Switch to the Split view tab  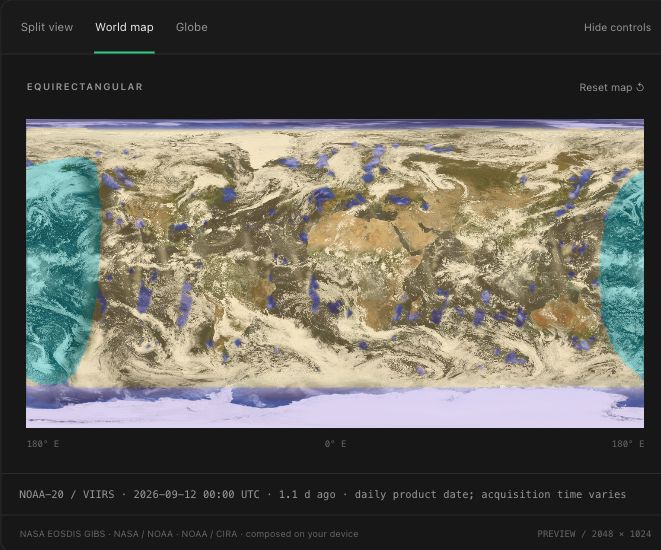tap(47, 27)
